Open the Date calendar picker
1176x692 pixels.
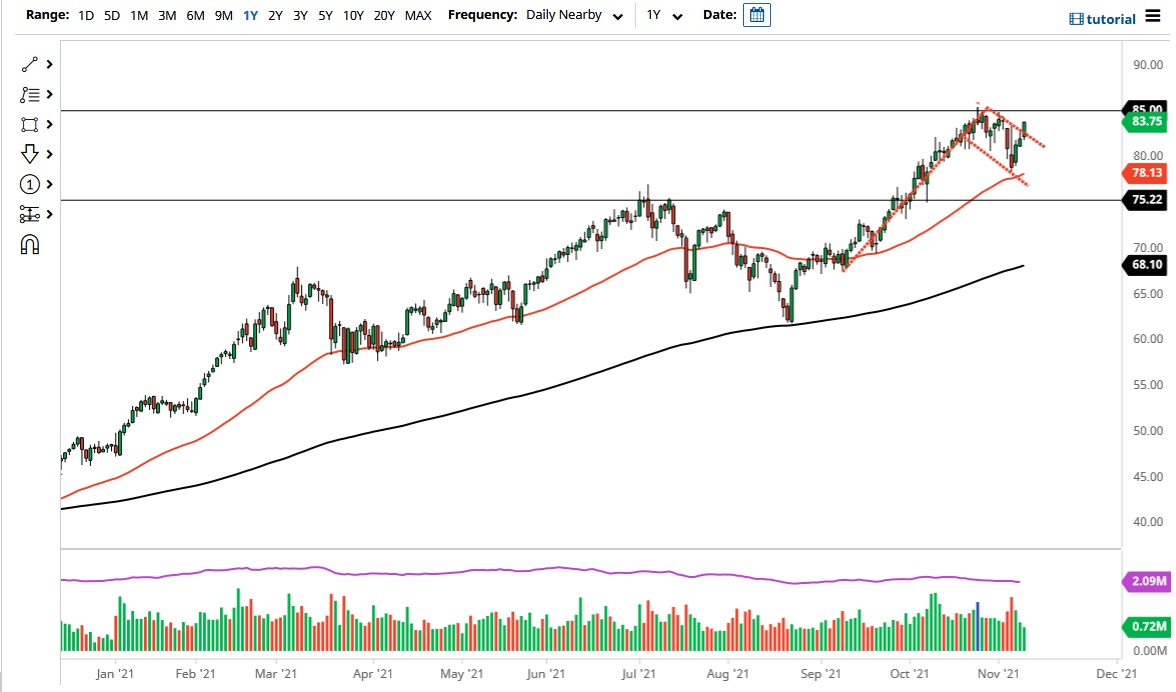[756, 15]
